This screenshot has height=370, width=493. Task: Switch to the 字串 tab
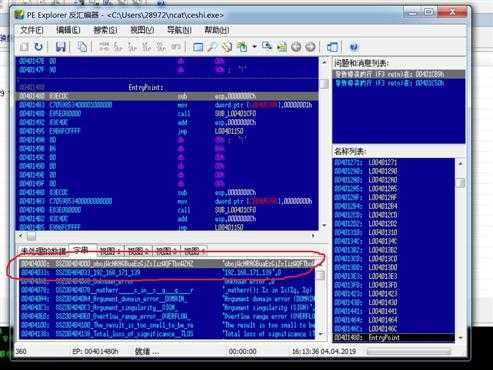(x=81, y=250)
